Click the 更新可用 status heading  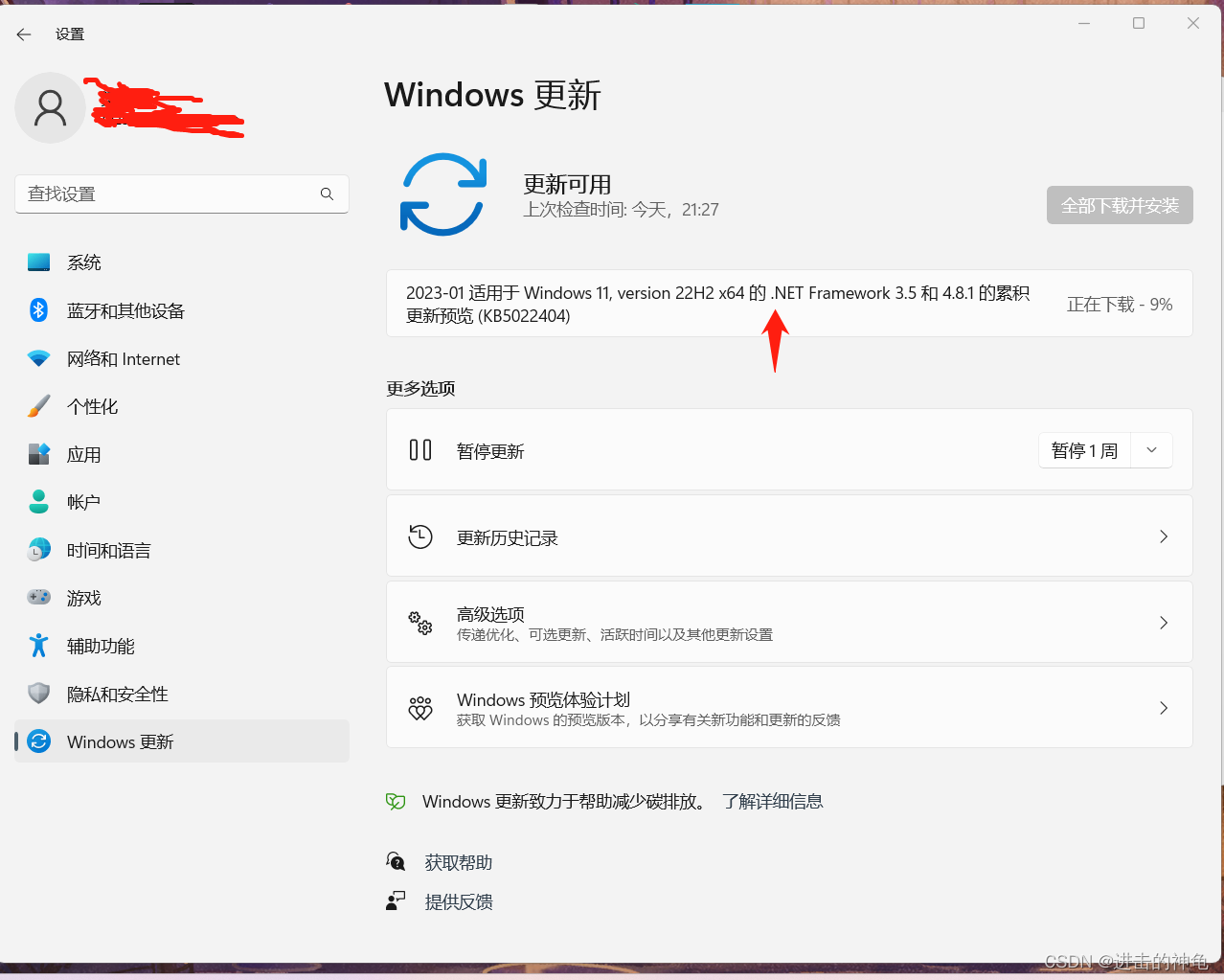(567, 184)
